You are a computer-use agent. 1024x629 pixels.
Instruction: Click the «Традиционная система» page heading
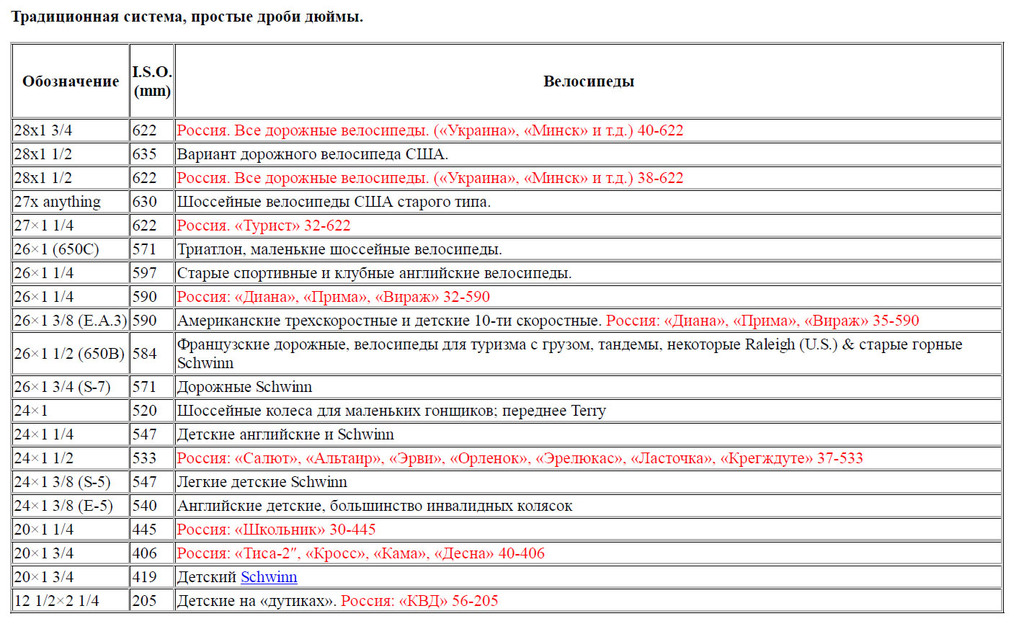pos(186,18)
